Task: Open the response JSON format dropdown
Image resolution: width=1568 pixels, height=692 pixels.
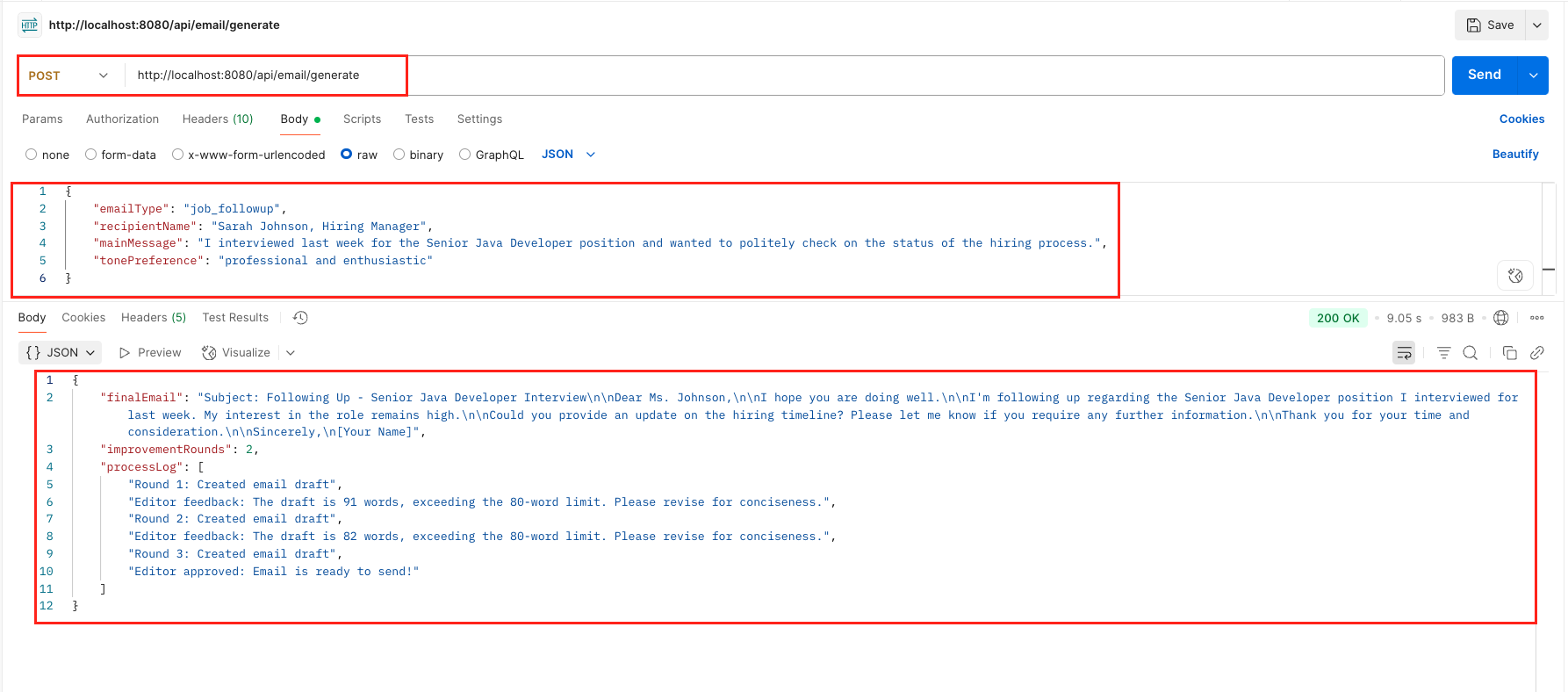Action: (x=60, y=353)
